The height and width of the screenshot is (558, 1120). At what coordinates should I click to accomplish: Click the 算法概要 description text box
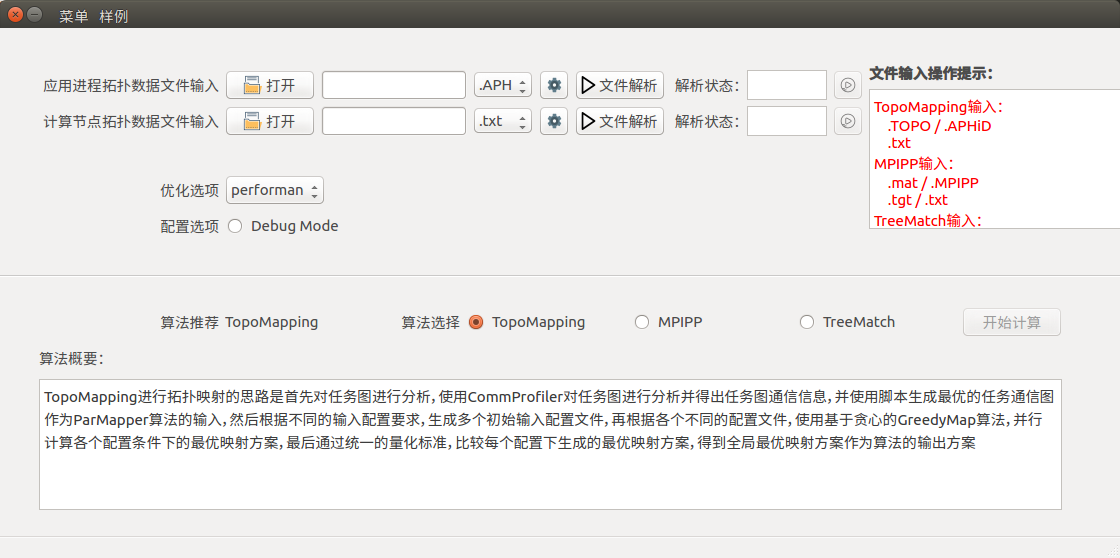point(550,444)
